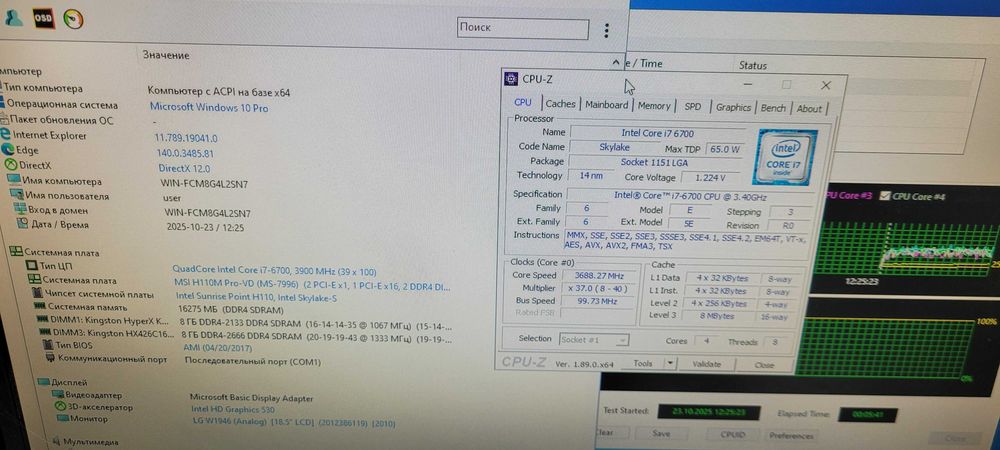
Task: Click the Тип ЦП processor icon
Action: 33,265
